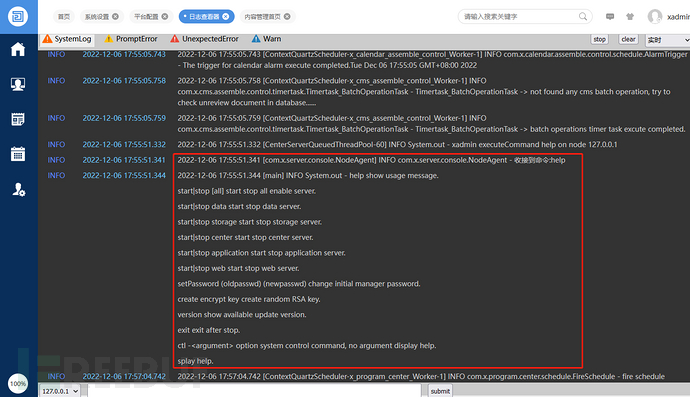Click the 'FireSchedule - fire schedule' log line
The height and width of the screenshot is (397, 690).
tap(421, 376)
